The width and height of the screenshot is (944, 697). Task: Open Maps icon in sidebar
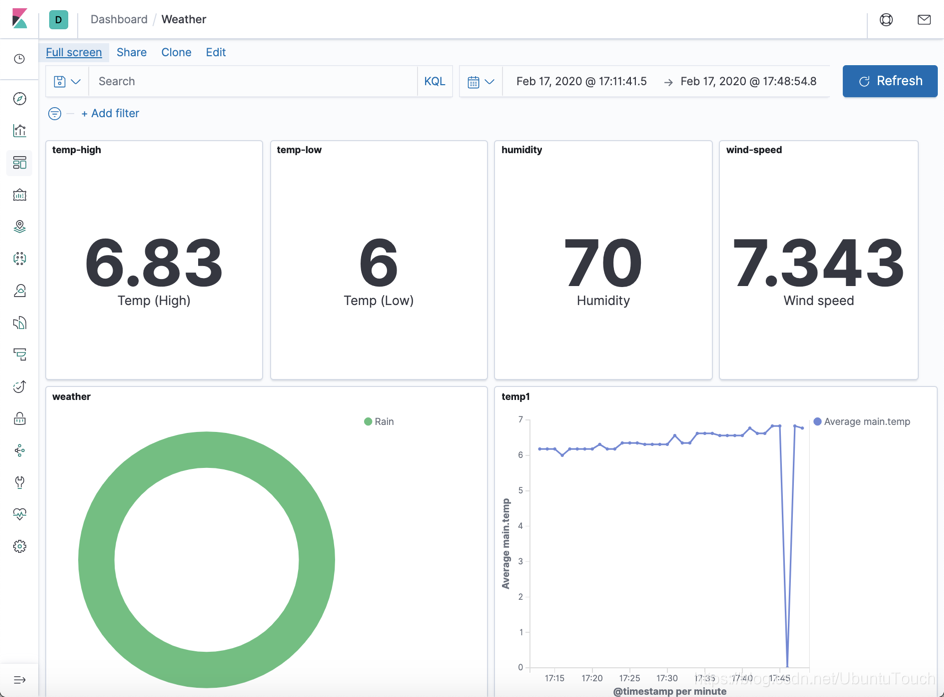[x=19, y=226]
